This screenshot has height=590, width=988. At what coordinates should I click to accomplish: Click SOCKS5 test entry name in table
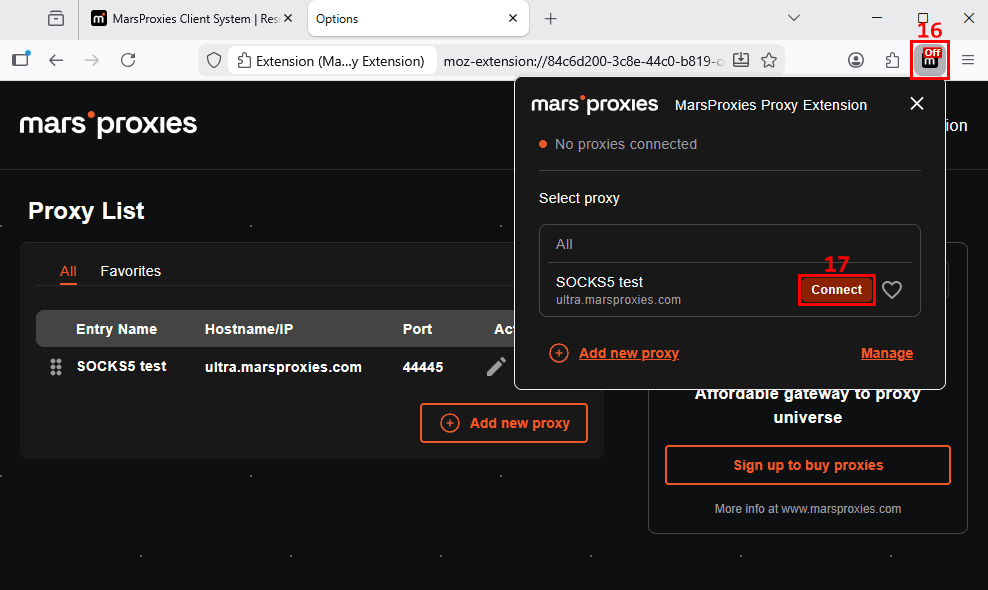click(x=122, y=366)
